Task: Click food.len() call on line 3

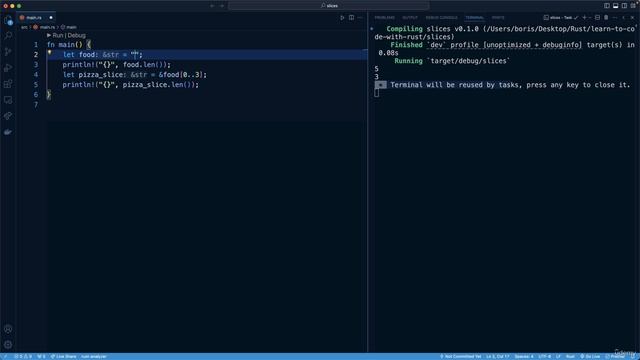Action: click(x=145, y=64)
